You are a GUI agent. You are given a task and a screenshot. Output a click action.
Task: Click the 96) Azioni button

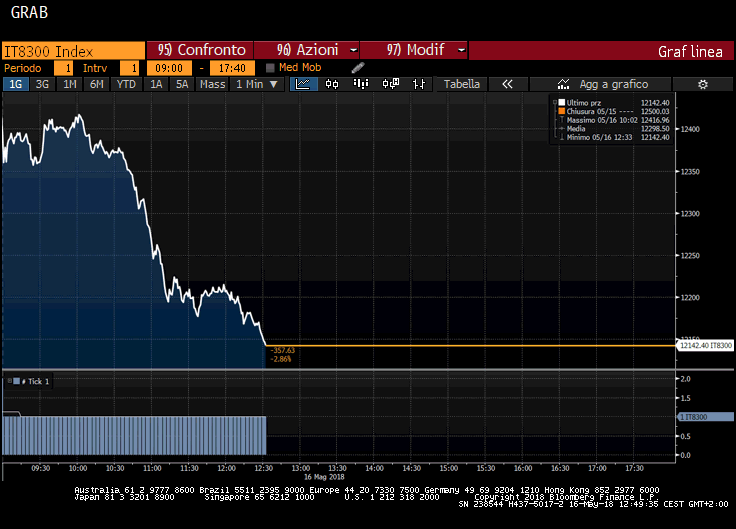pyautogui.click(x=307, y=50)
